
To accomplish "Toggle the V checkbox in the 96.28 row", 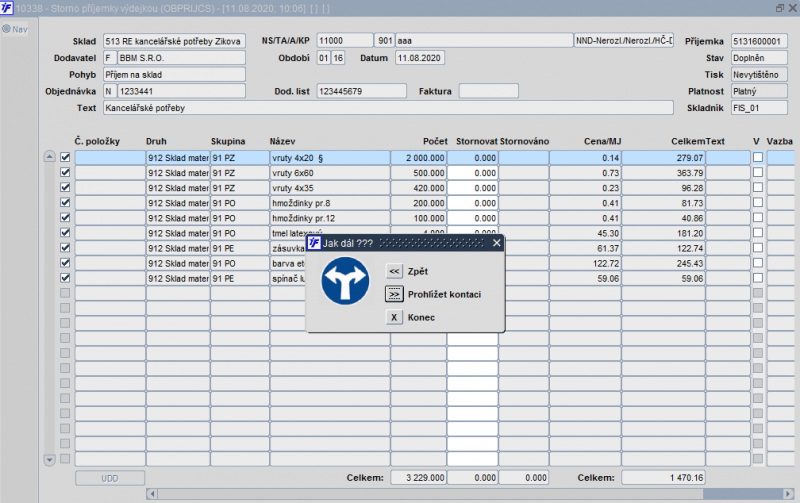I will pyautogui.click(x=758, y=187).
